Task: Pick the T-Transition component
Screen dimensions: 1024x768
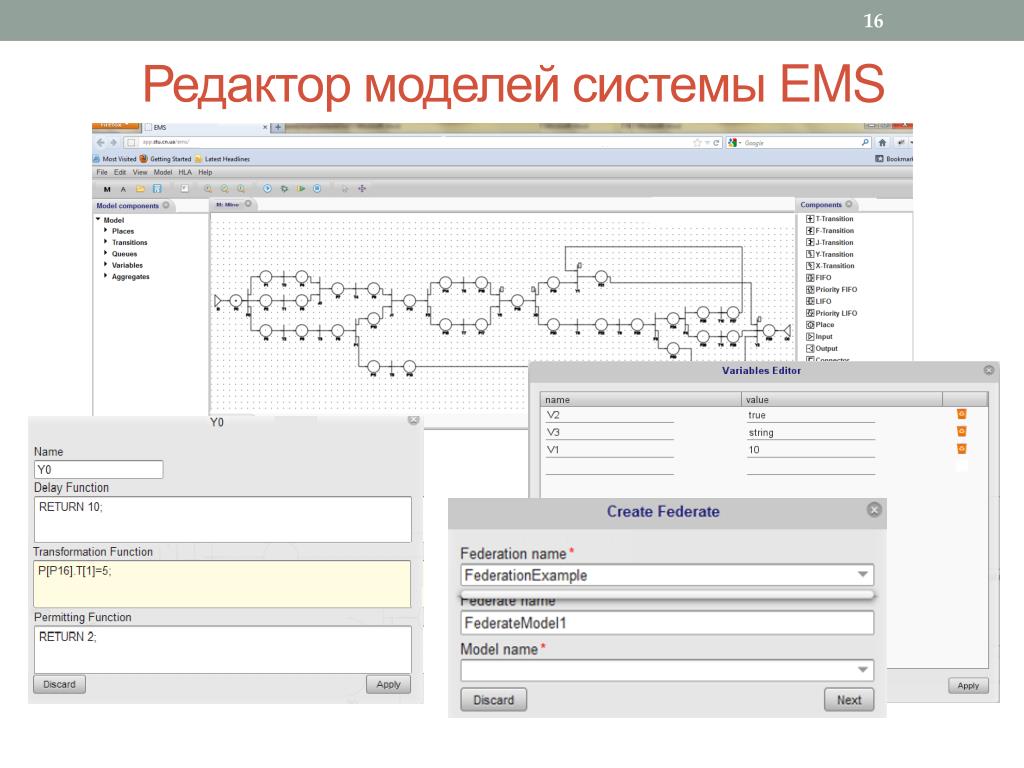Action: 829,219
